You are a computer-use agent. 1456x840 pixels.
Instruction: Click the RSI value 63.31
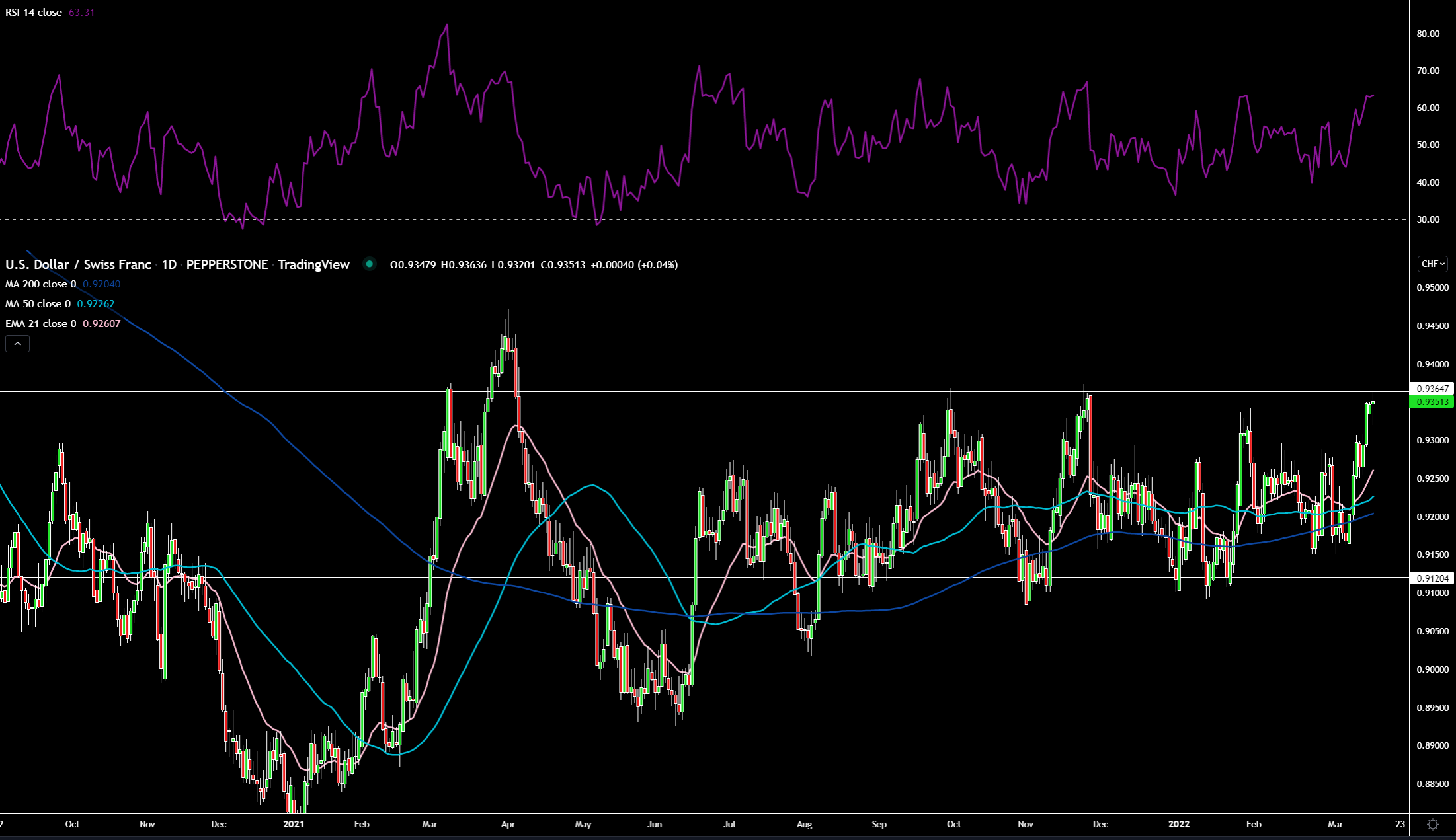pos(82,13)
